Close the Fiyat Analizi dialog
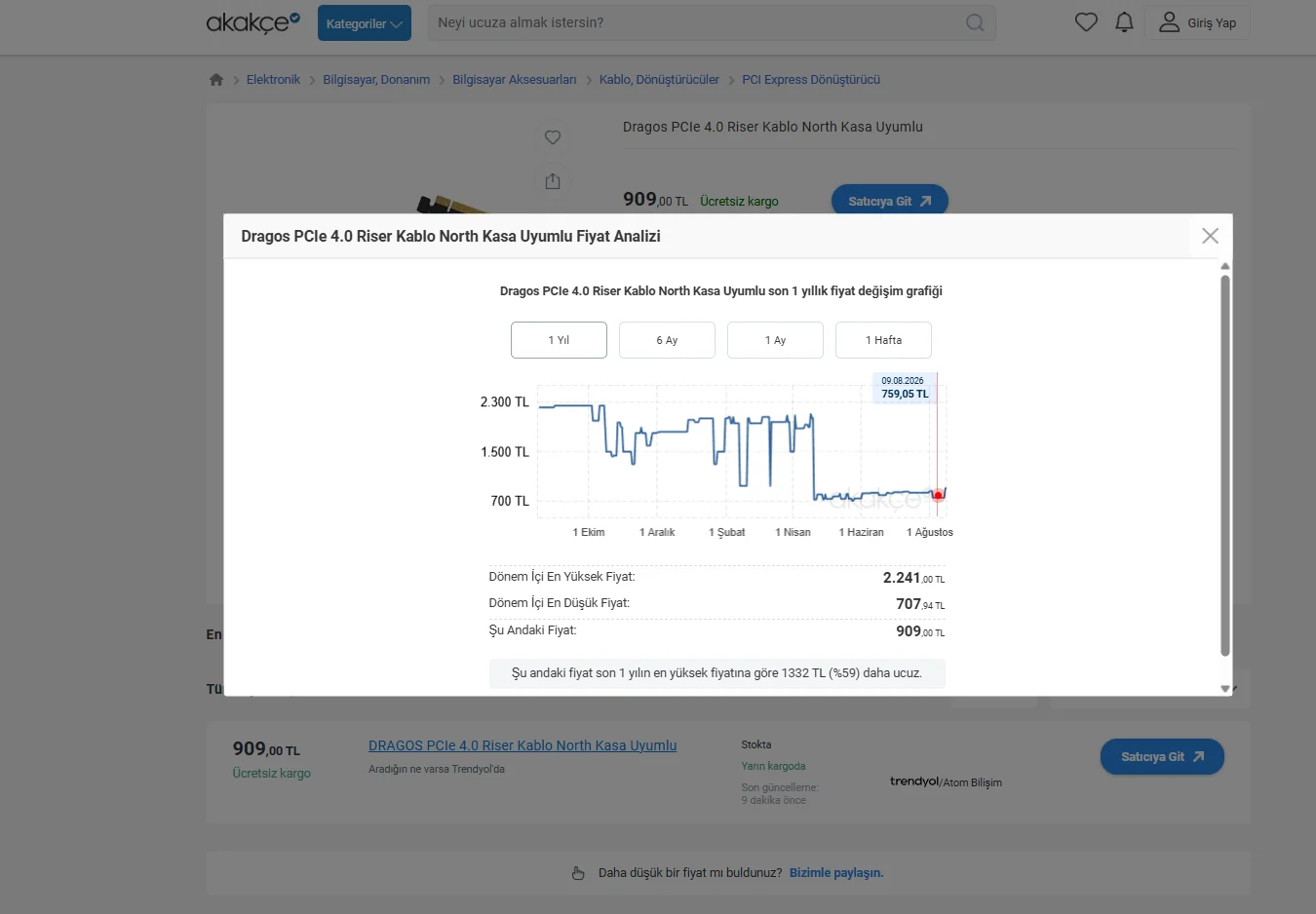The height and width of the screenshot is (914, 1316). (1211, 236)
